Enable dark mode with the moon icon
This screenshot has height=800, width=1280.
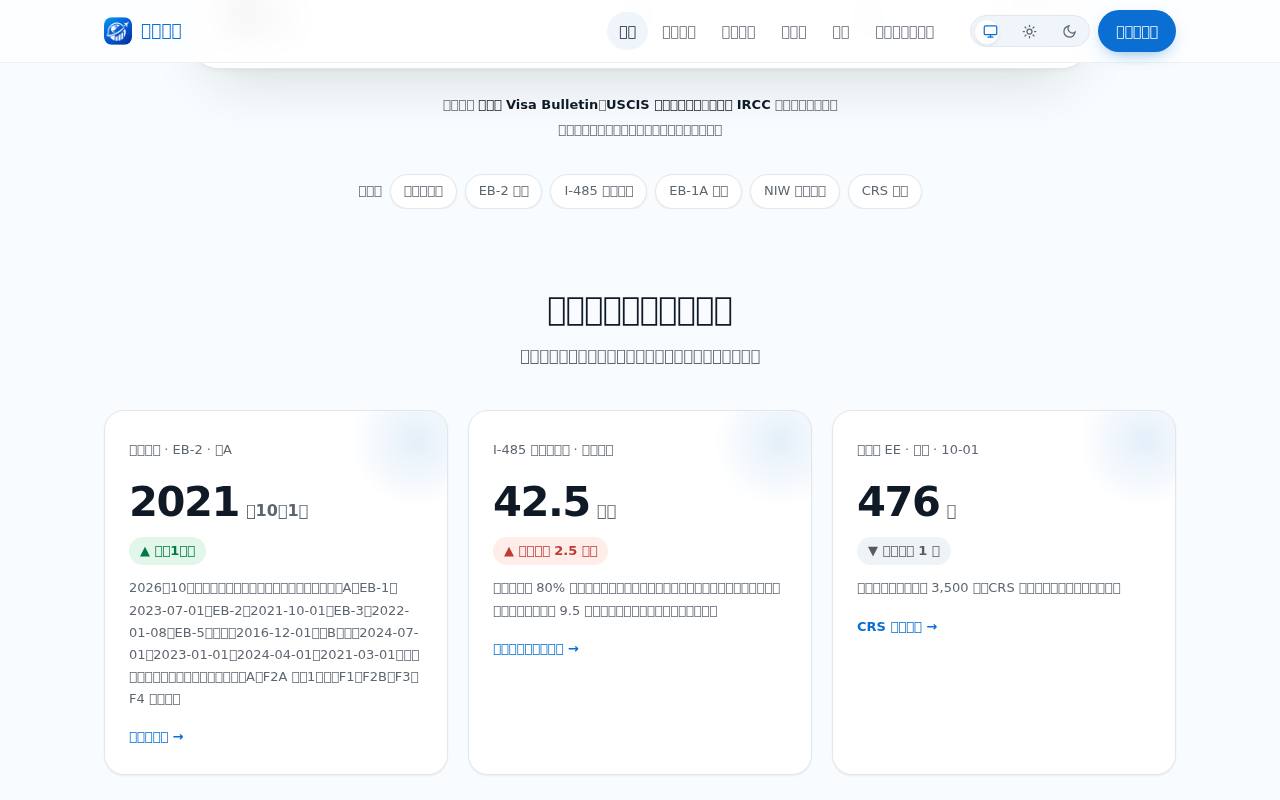pos(1070,31)
